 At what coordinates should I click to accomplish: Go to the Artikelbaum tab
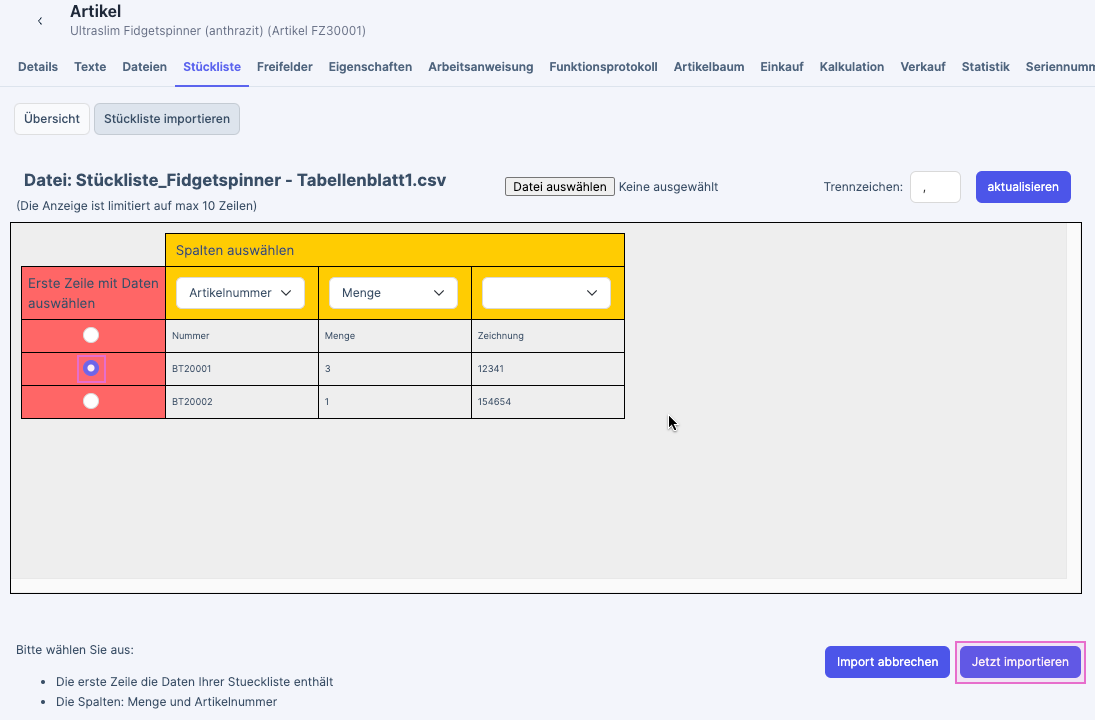click(x=708, y=67)
